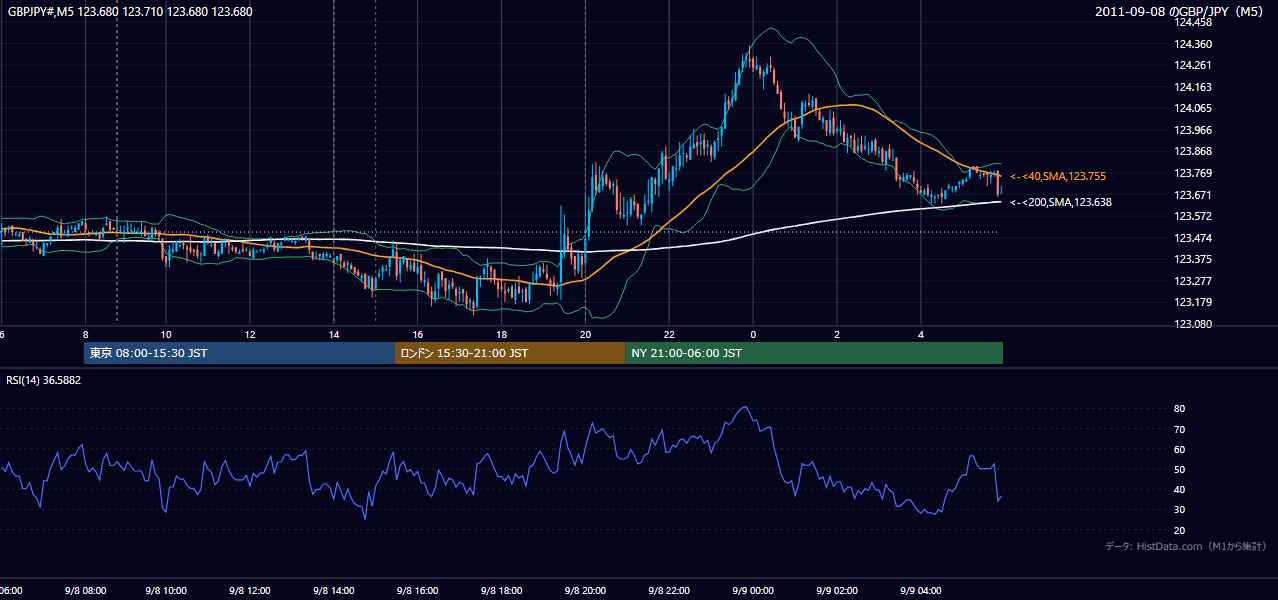Click price axis value 123.769
Viewport: 1278px width, 600px height.
tap(1194, 173)
